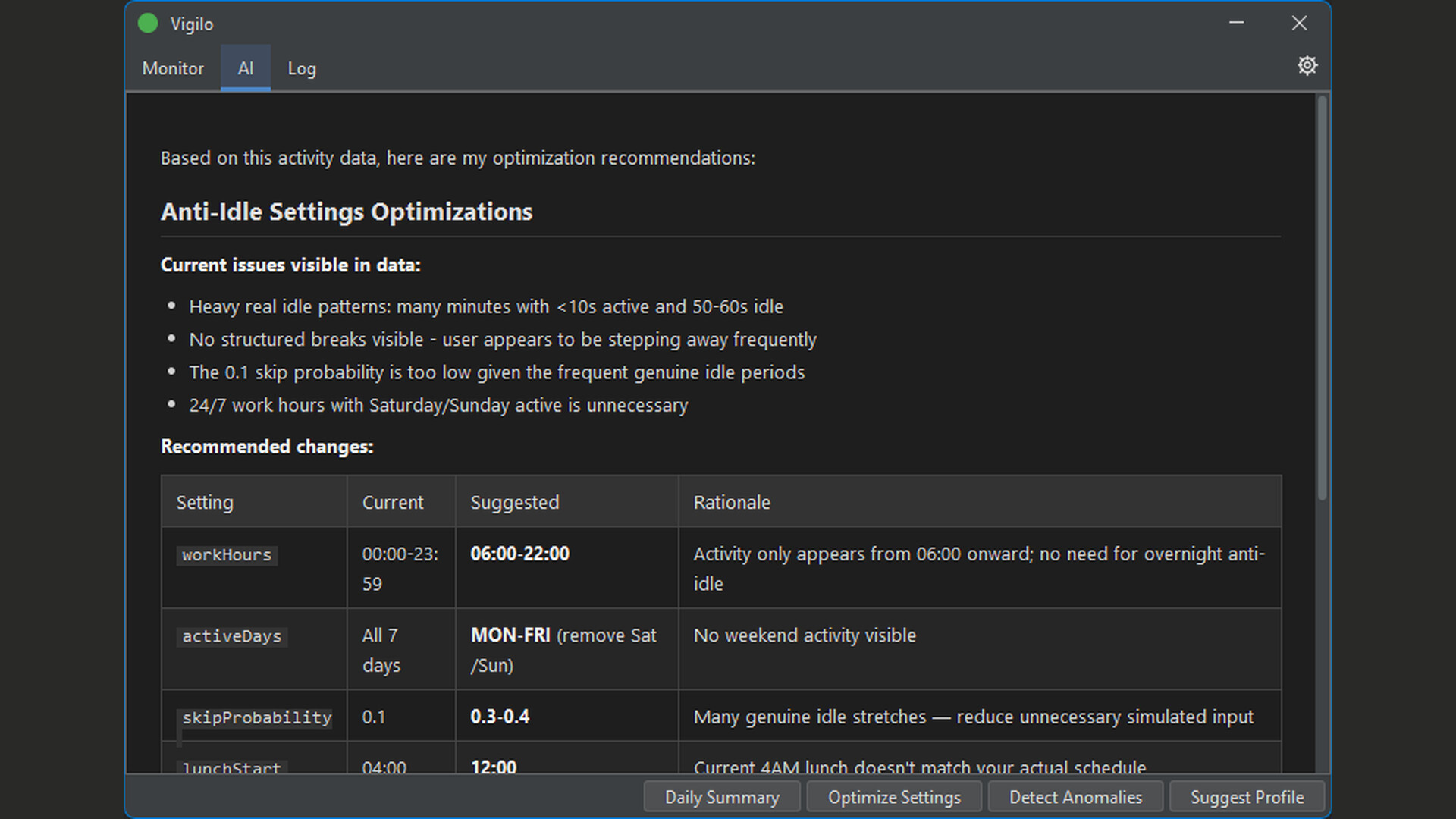Click the Optimize Settings button
Viewport: 1456px width, 819px height.
click(x=894, y=797)
